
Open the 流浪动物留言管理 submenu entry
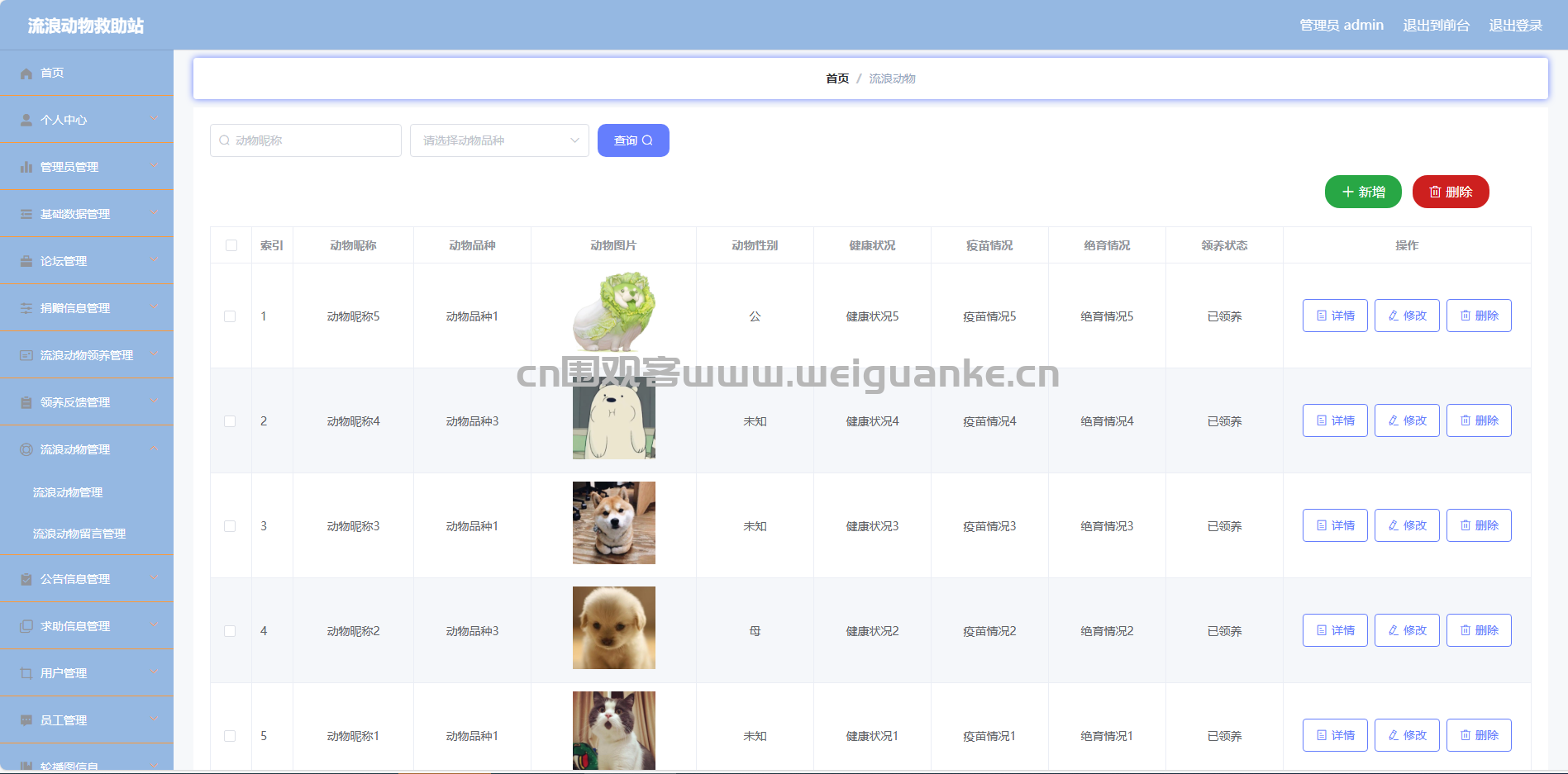click(x=87, y=534)
